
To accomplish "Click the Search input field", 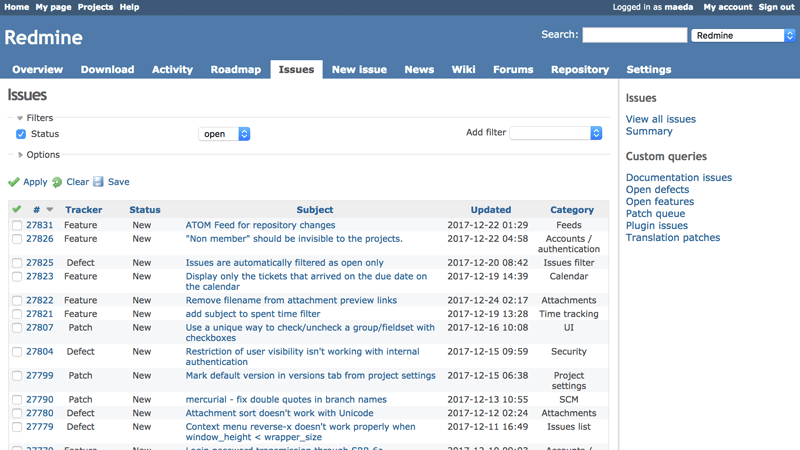I will pos(635,35).
